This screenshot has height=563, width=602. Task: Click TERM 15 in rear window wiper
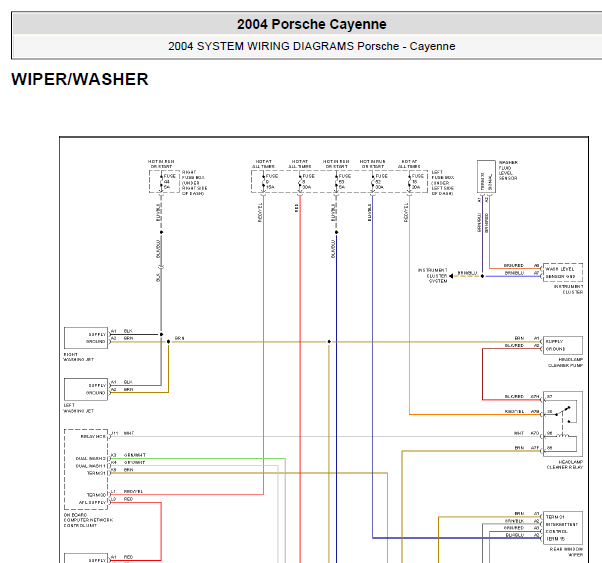point(555,539)
